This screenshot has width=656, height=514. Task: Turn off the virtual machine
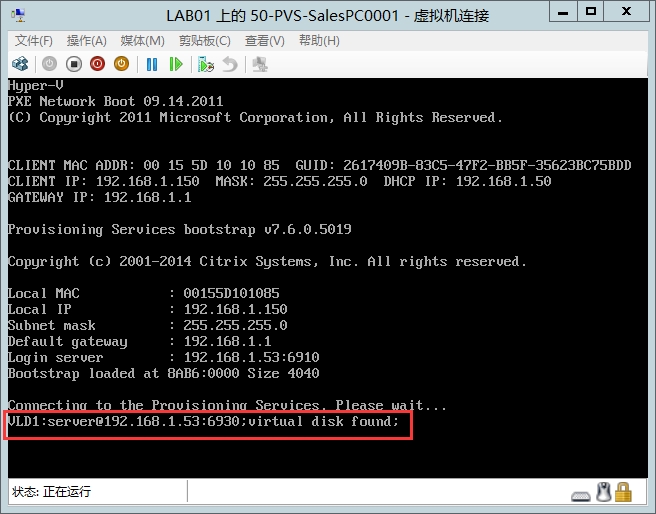pyautogui.click(x=74, y=64)
